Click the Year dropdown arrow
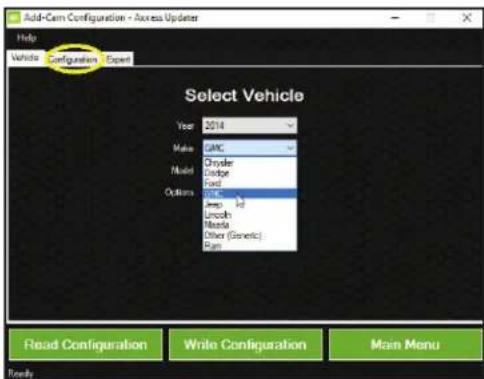 [x=290, y=126]
